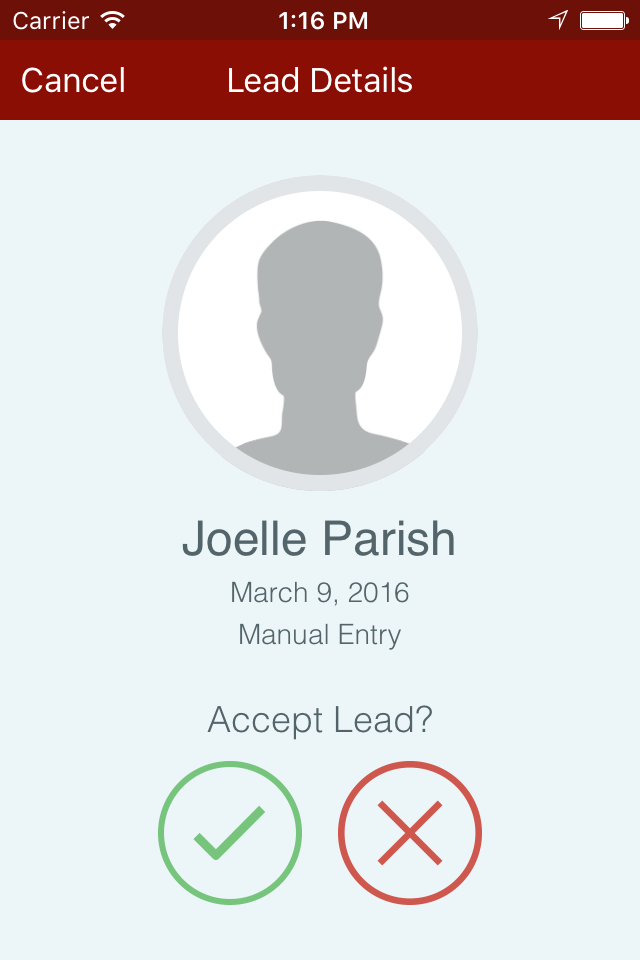Screen dimensions: 640x960
Task: Tap the lead name Joelle Parish
Action: coord(319,539)
